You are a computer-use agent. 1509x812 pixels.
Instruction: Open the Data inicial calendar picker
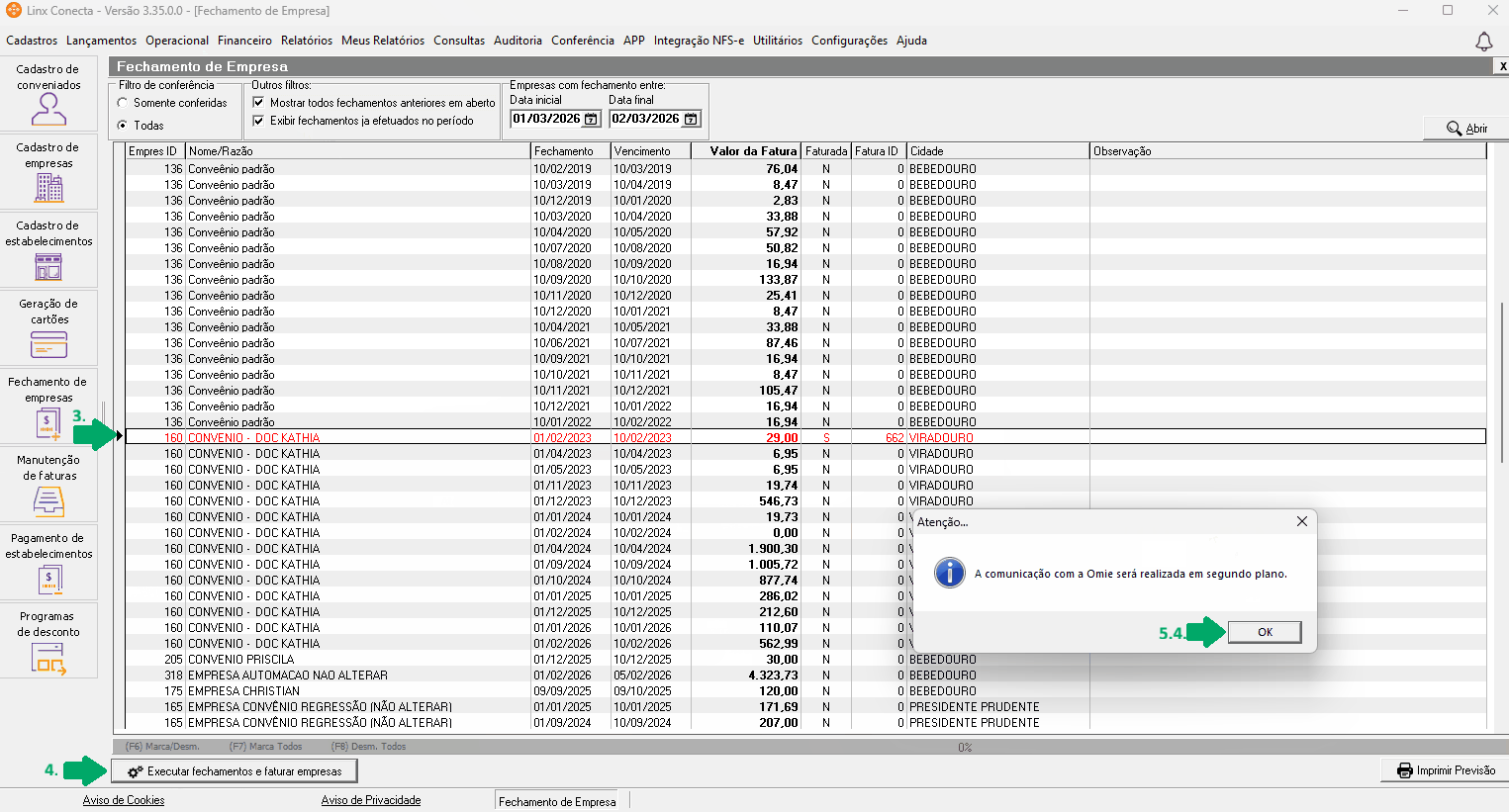click(591, 120)
